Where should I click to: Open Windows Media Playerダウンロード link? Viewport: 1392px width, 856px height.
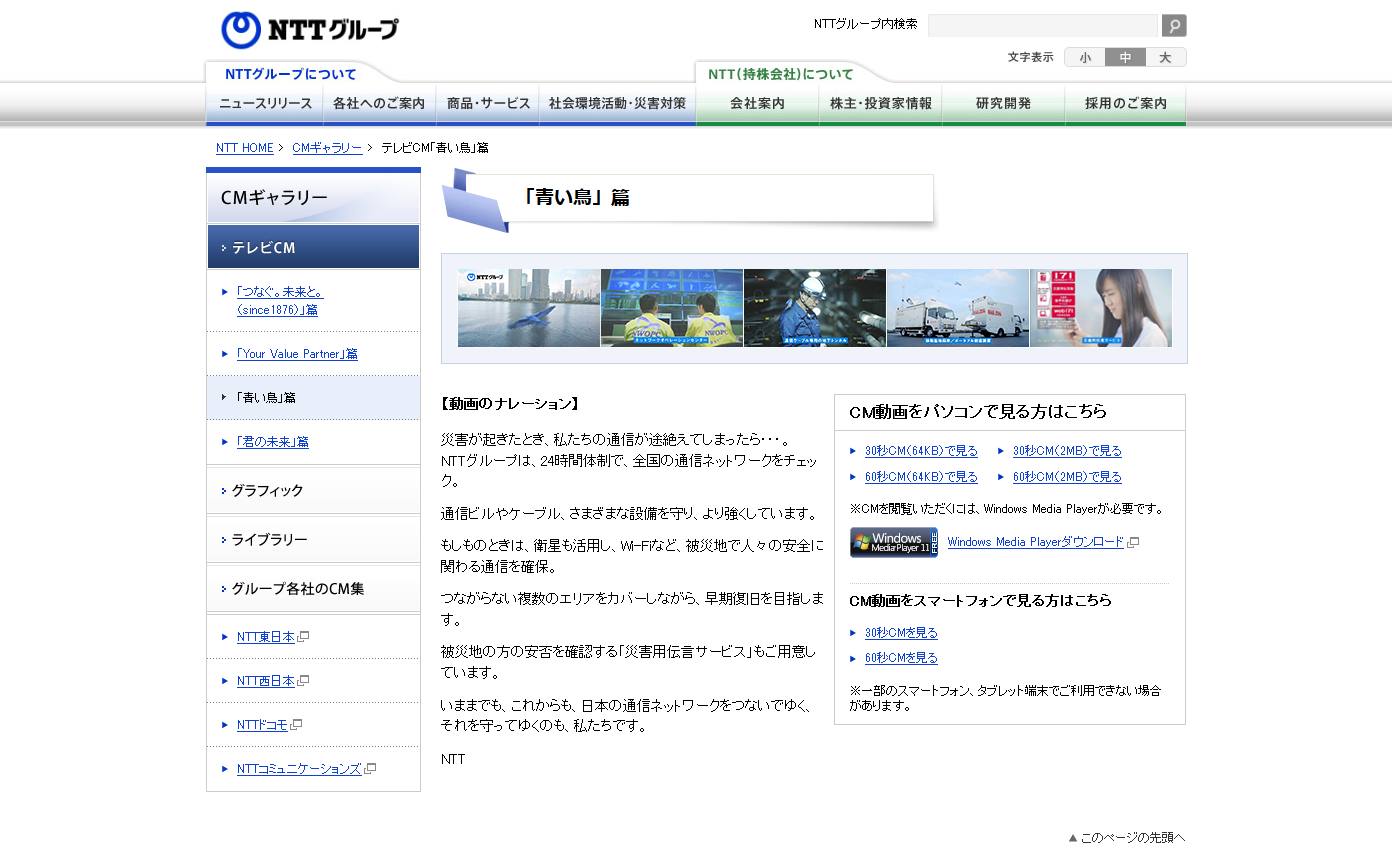1036,543
